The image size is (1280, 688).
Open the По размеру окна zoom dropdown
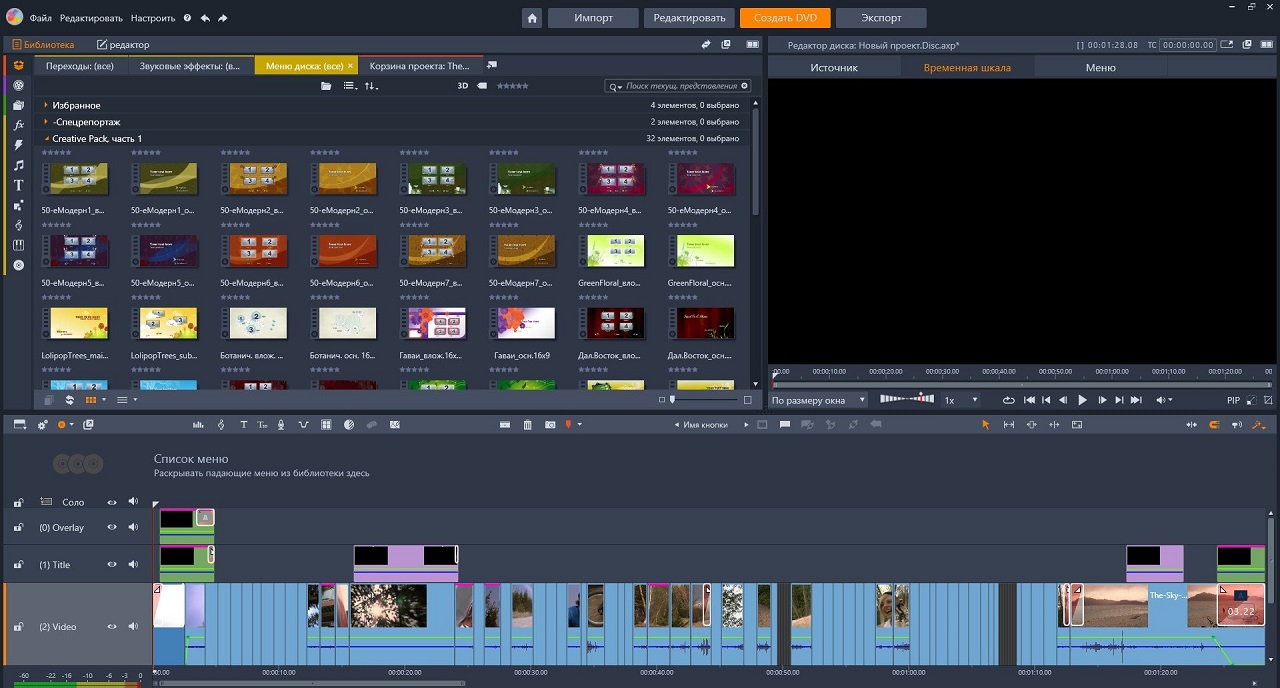pyautogui.click(x=818, y=400)
